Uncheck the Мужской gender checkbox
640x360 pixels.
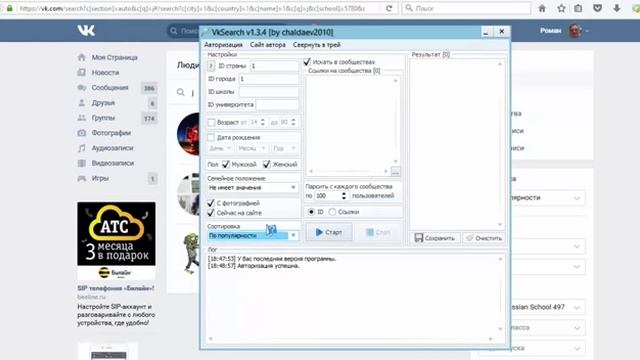226,164
